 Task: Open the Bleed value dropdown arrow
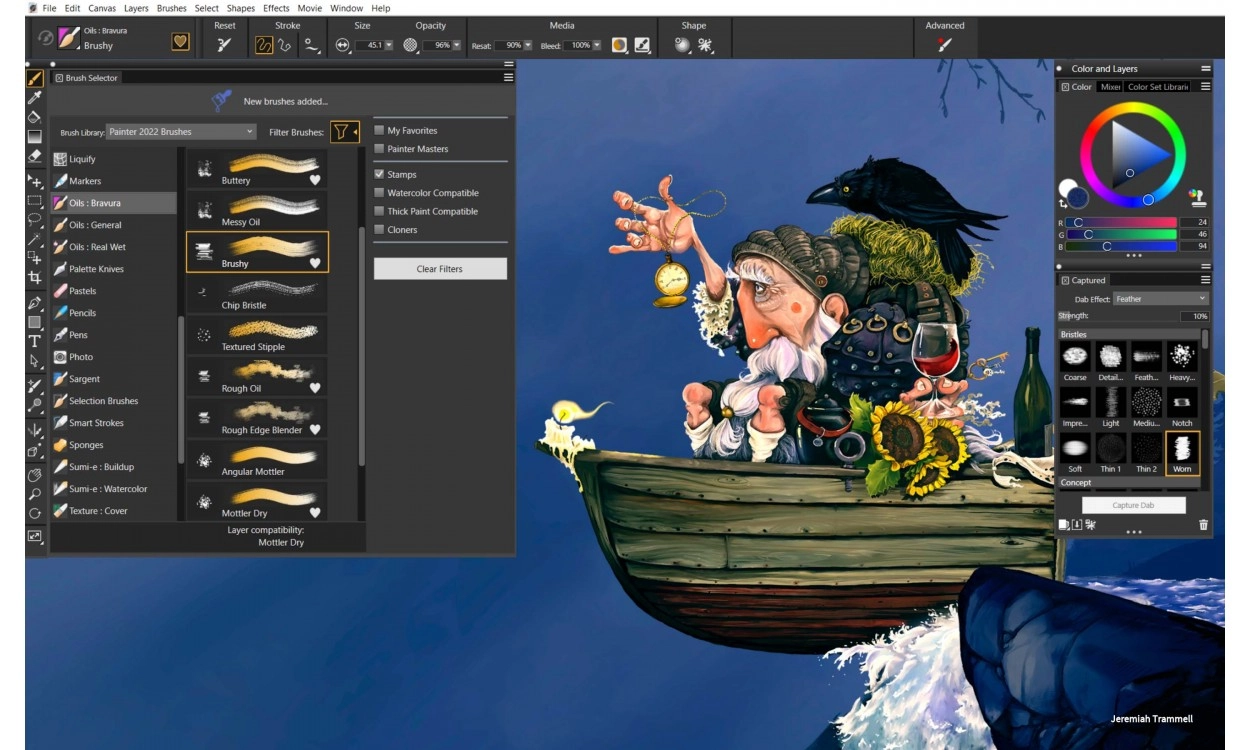[597, 45]
